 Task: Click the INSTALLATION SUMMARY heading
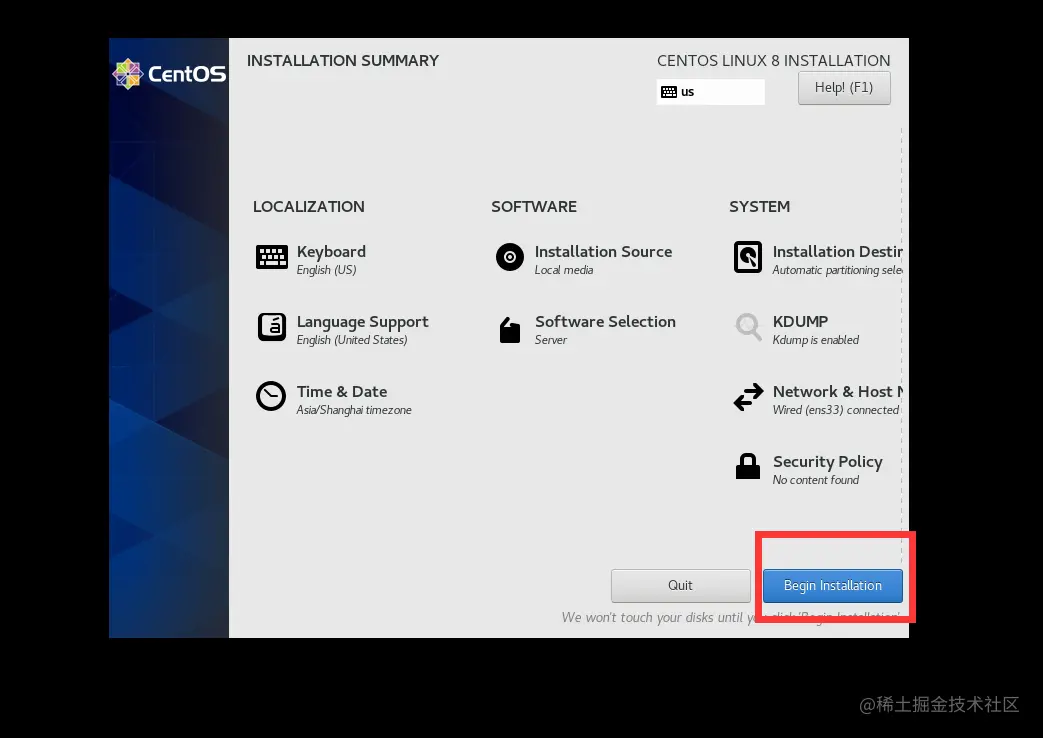click(343, 61)
